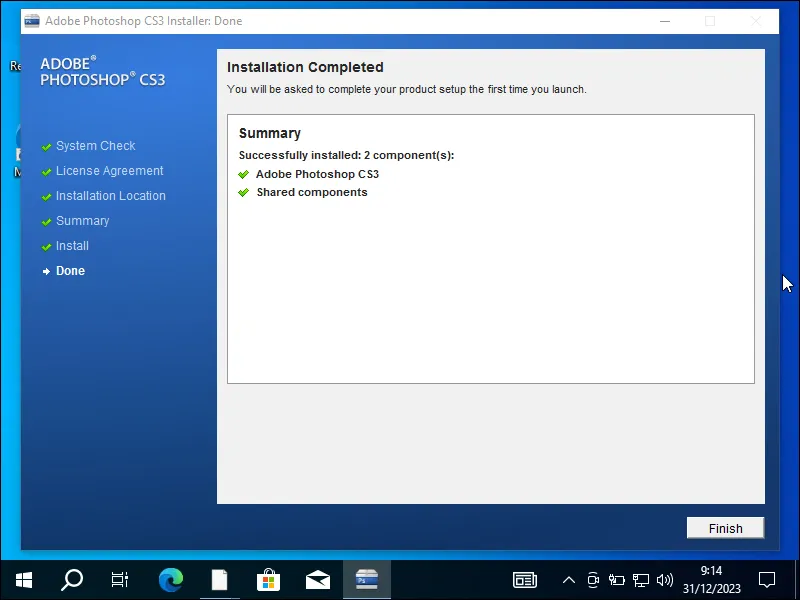Viewport: 800px width, 600px height.
Task: Select the Installation Location step
Action: [x=110, y=196]
